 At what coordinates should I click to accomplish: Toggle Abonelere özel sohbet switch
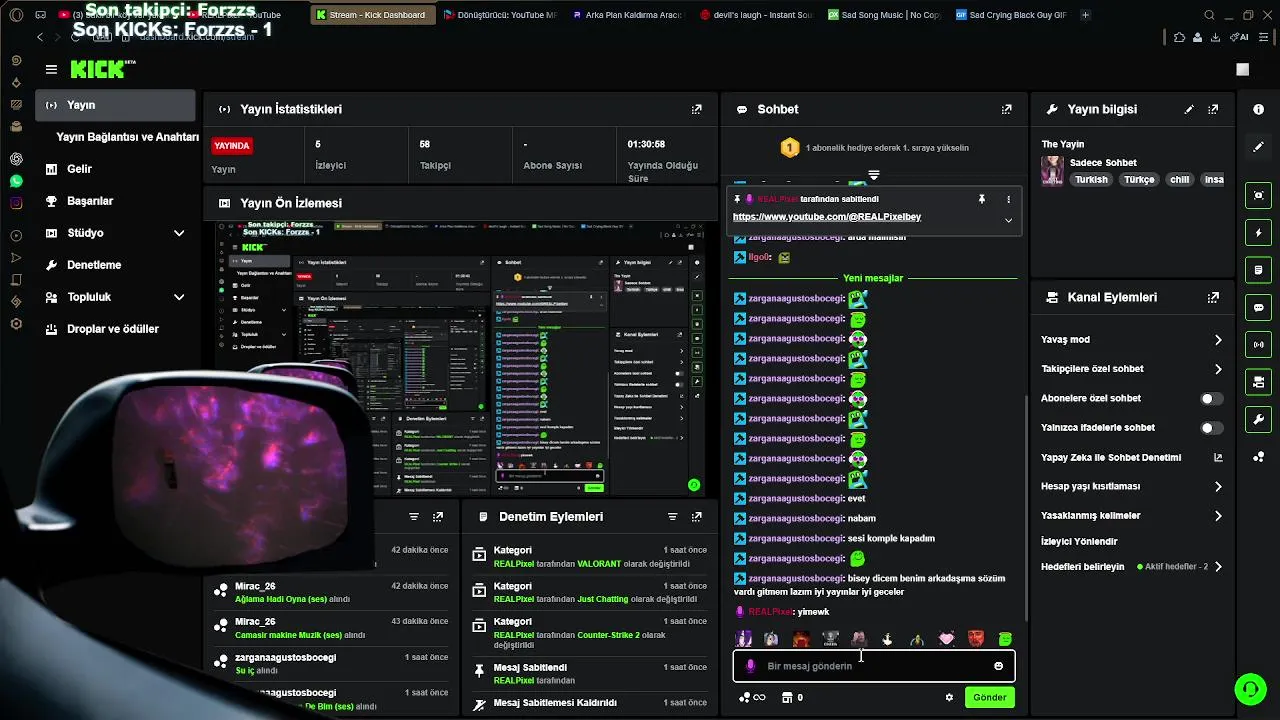tap(1211, 398)
